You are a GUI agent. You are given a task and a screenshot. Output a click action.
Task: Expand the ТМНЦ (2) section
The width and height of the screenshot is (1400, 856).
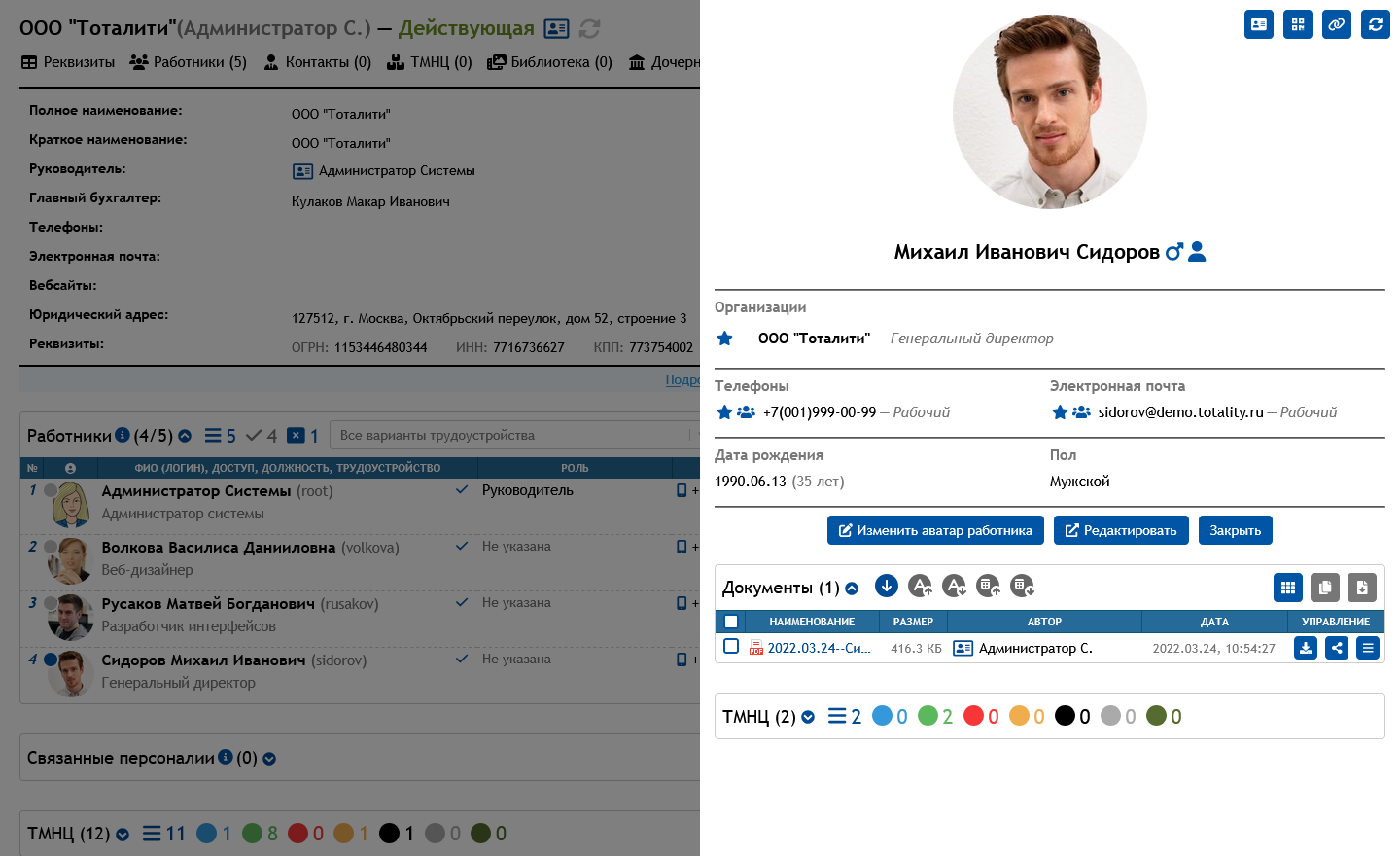click(x=808, y=718)
